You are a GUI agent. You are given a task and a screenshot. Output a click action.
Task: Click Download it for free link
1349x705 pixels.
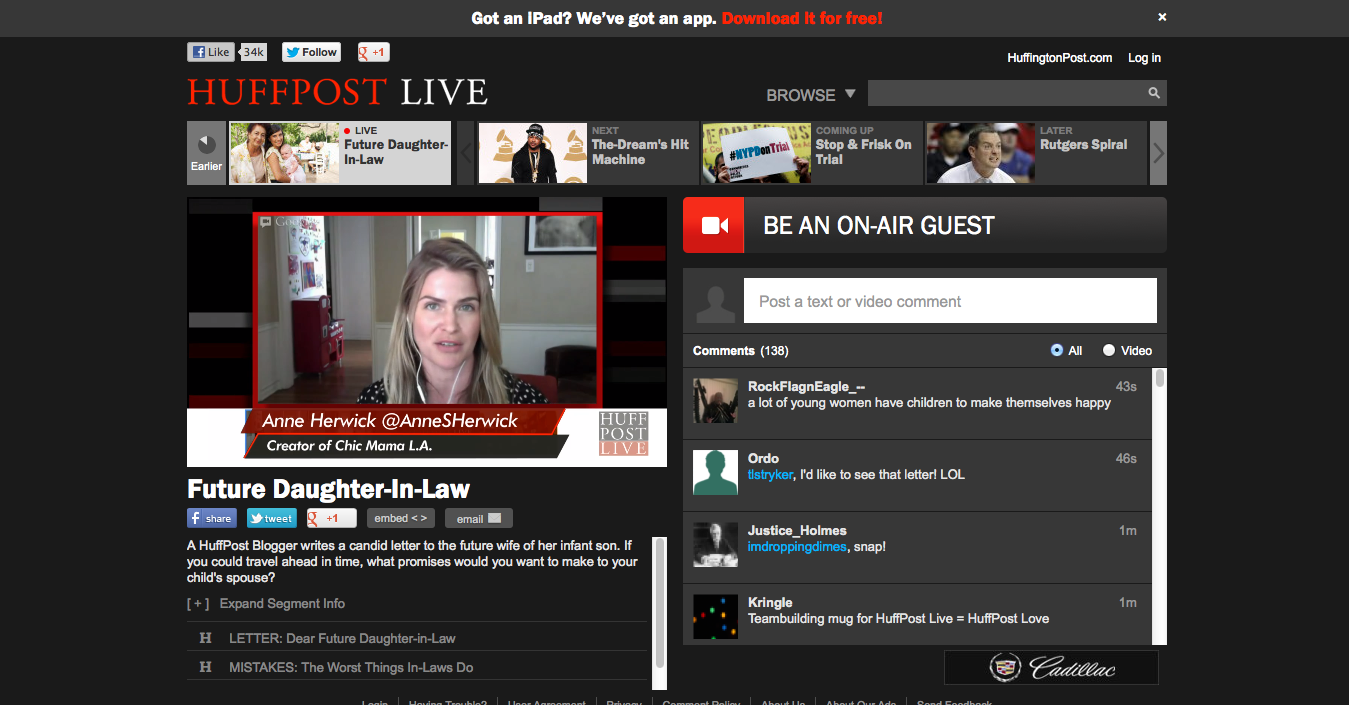click(x=802, y=18)
